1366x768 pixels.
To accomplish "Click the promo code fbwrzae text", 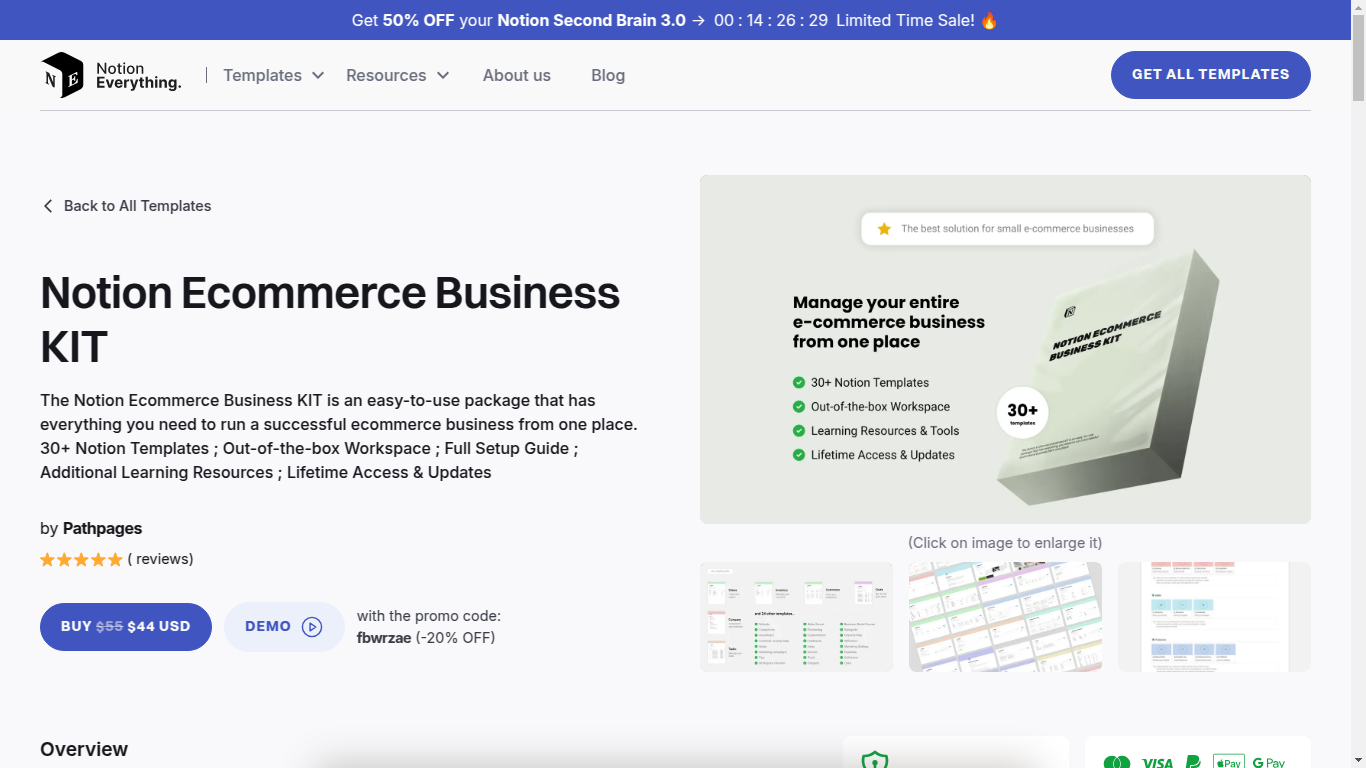I will [x=384, y=638].
